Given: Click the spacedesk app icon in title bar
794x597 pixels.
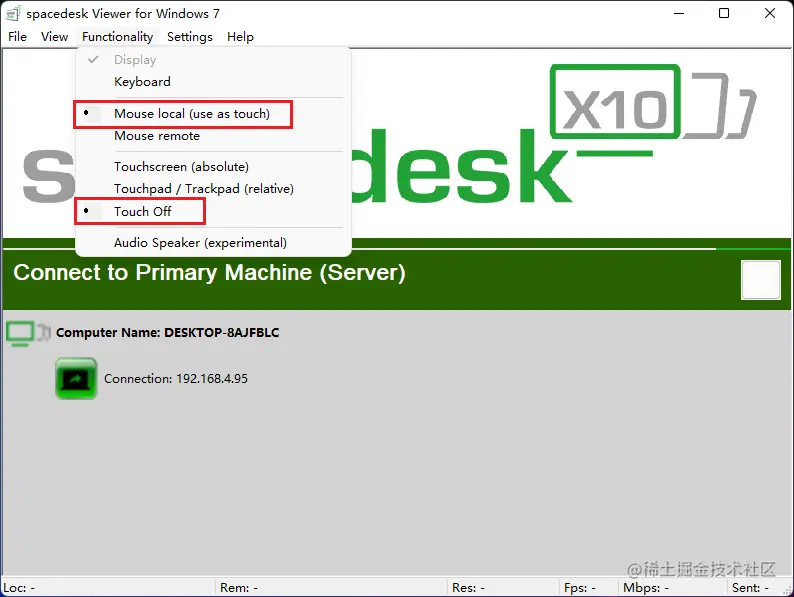Looking at the screenshot, I should [13, 13].
